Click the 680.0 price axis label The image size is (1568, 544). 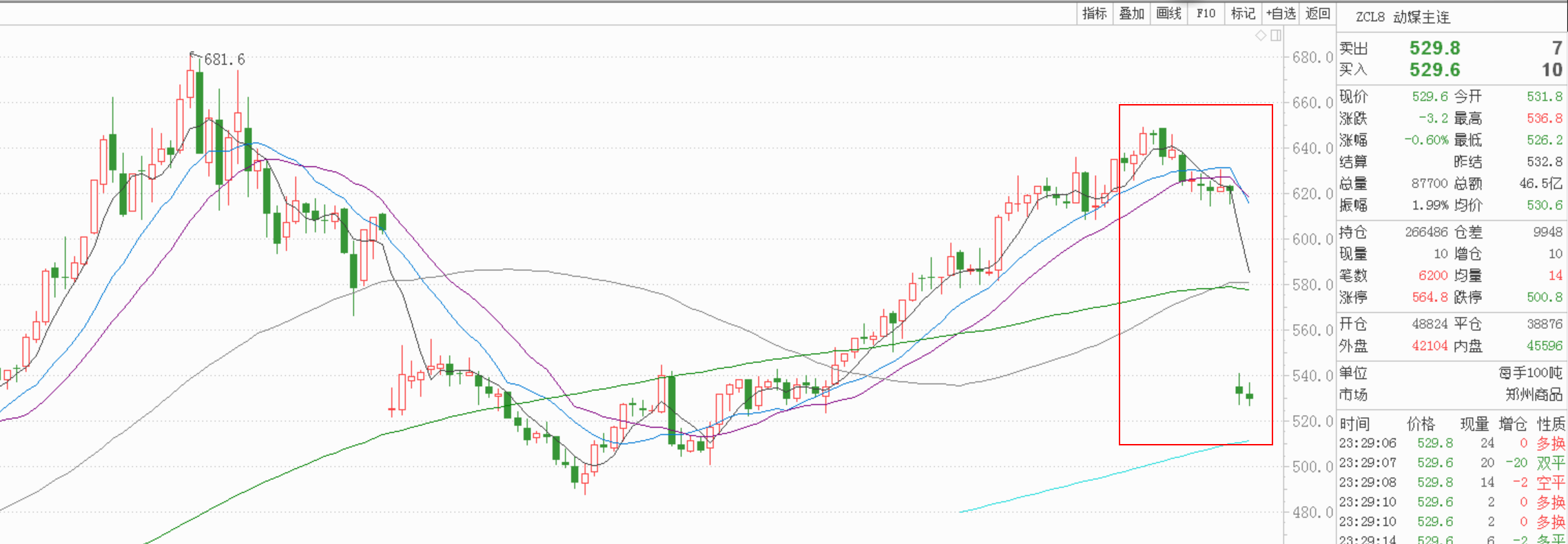click(x=1312, y=57)
